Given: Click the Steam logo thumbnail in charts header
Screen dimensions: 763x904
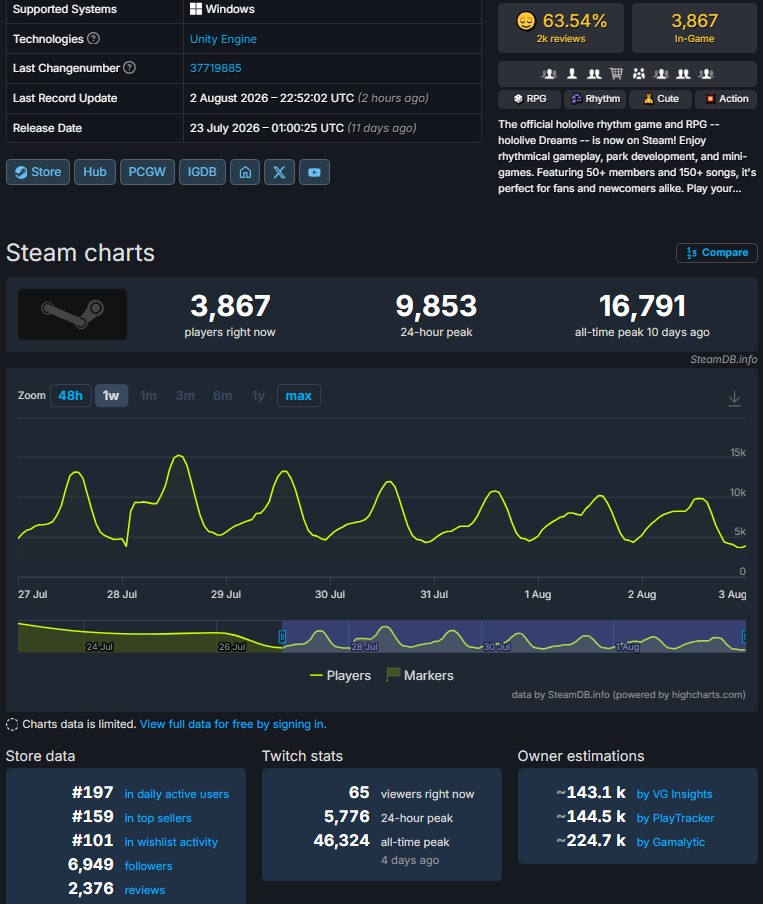Looking at the screenshot, I should tap(73, 314).
